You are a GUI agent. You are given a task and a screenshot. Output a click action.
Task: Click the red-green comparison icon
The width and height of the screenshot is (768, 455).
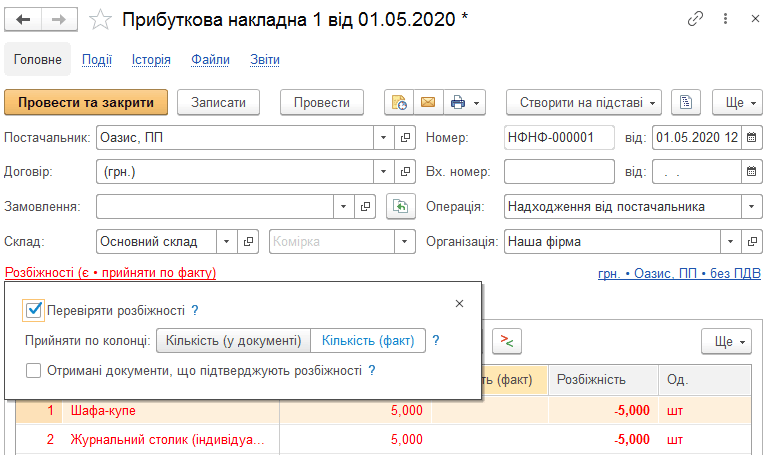point(507,341)
